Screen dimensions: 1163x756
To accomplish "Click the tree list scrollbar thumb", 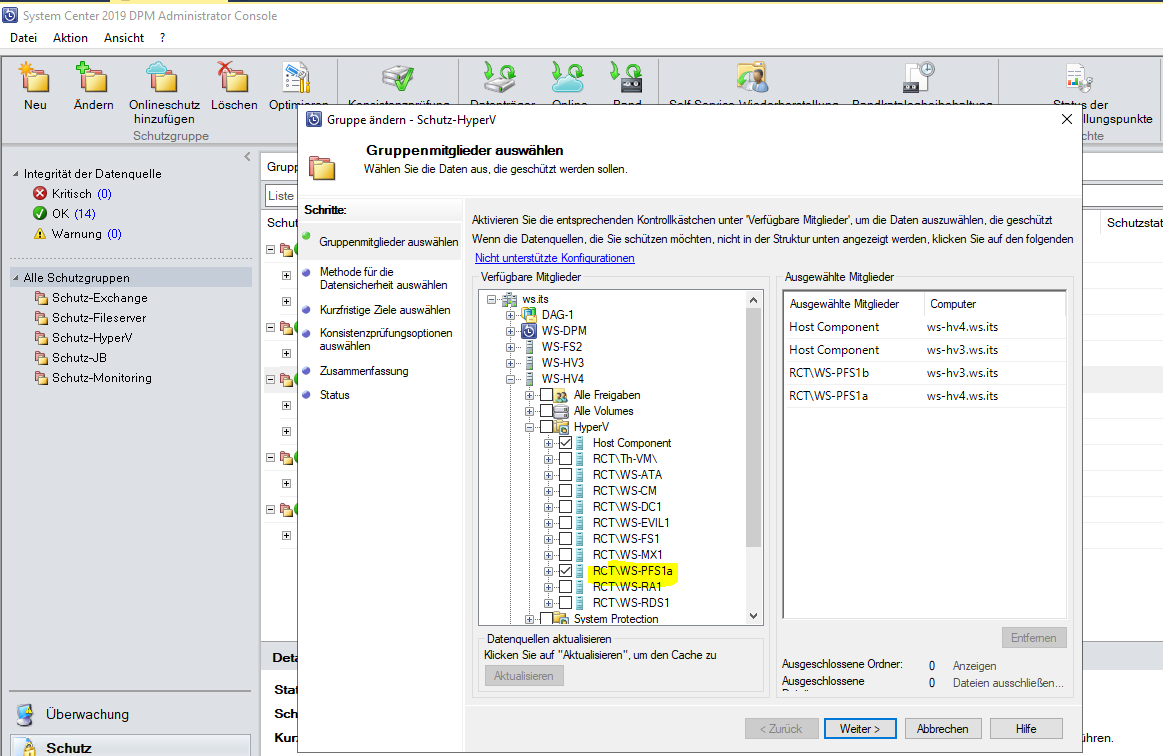I will click(754, 427).
